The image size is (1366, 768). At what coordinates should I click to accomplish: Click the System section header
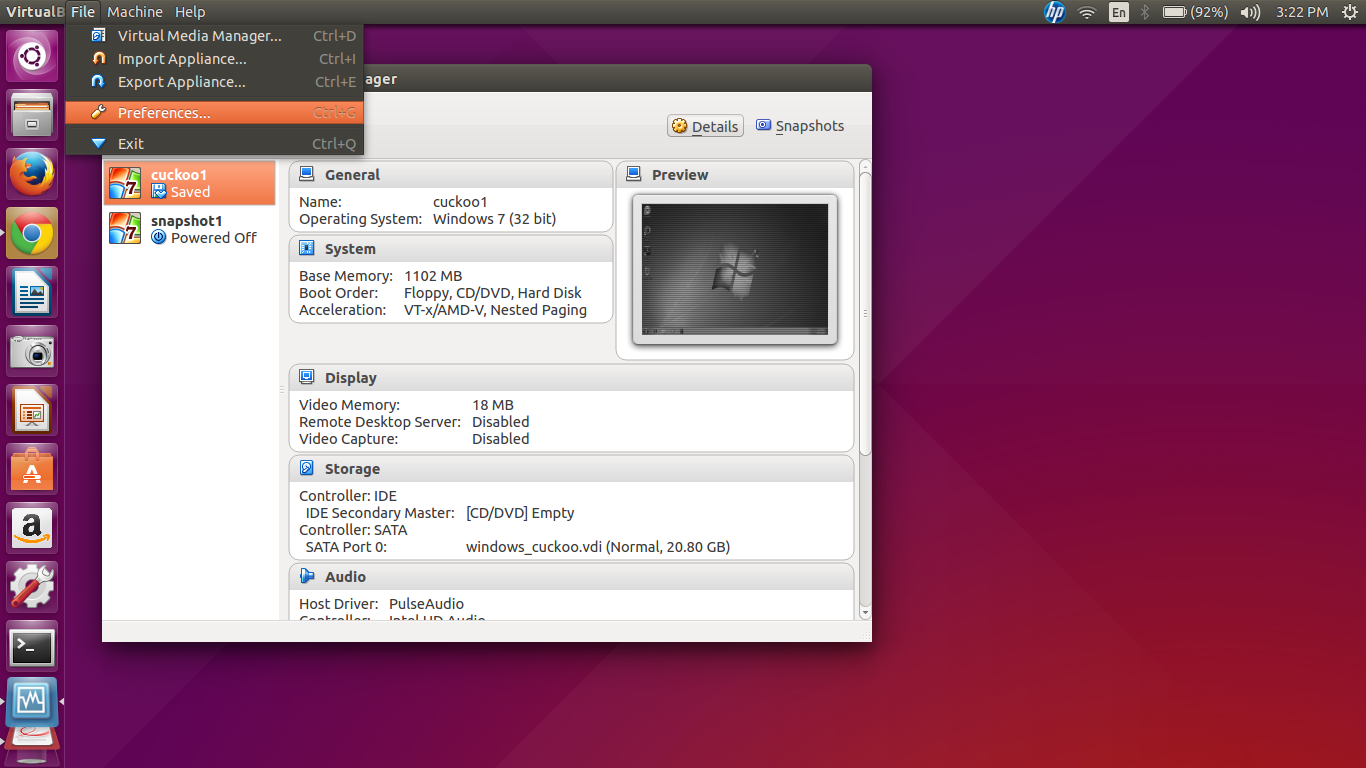tap(451, 249)
